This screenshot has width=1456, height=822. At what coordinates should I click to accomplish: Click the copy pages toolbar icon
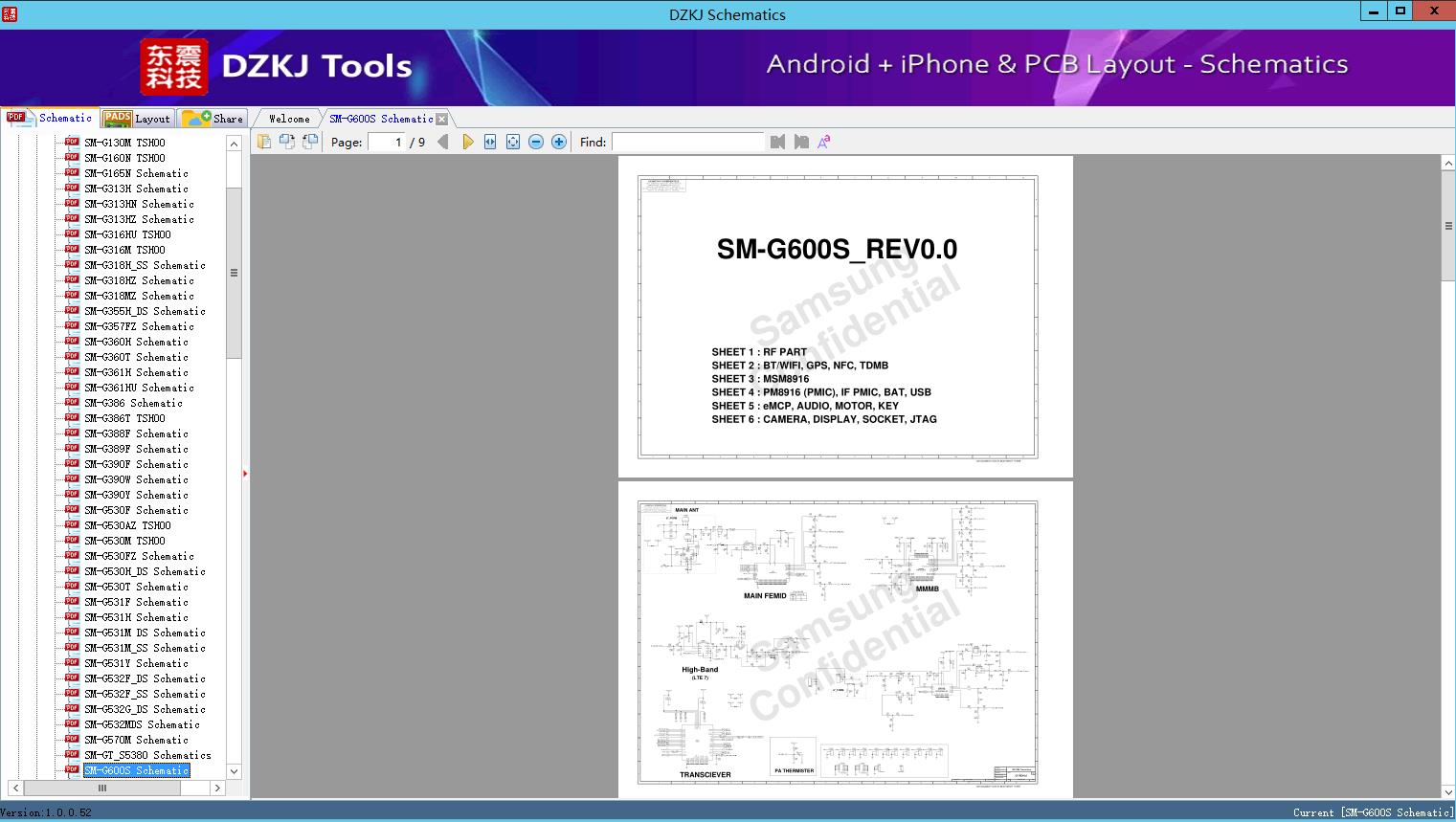pyautogui.click(x=263, y=142)
